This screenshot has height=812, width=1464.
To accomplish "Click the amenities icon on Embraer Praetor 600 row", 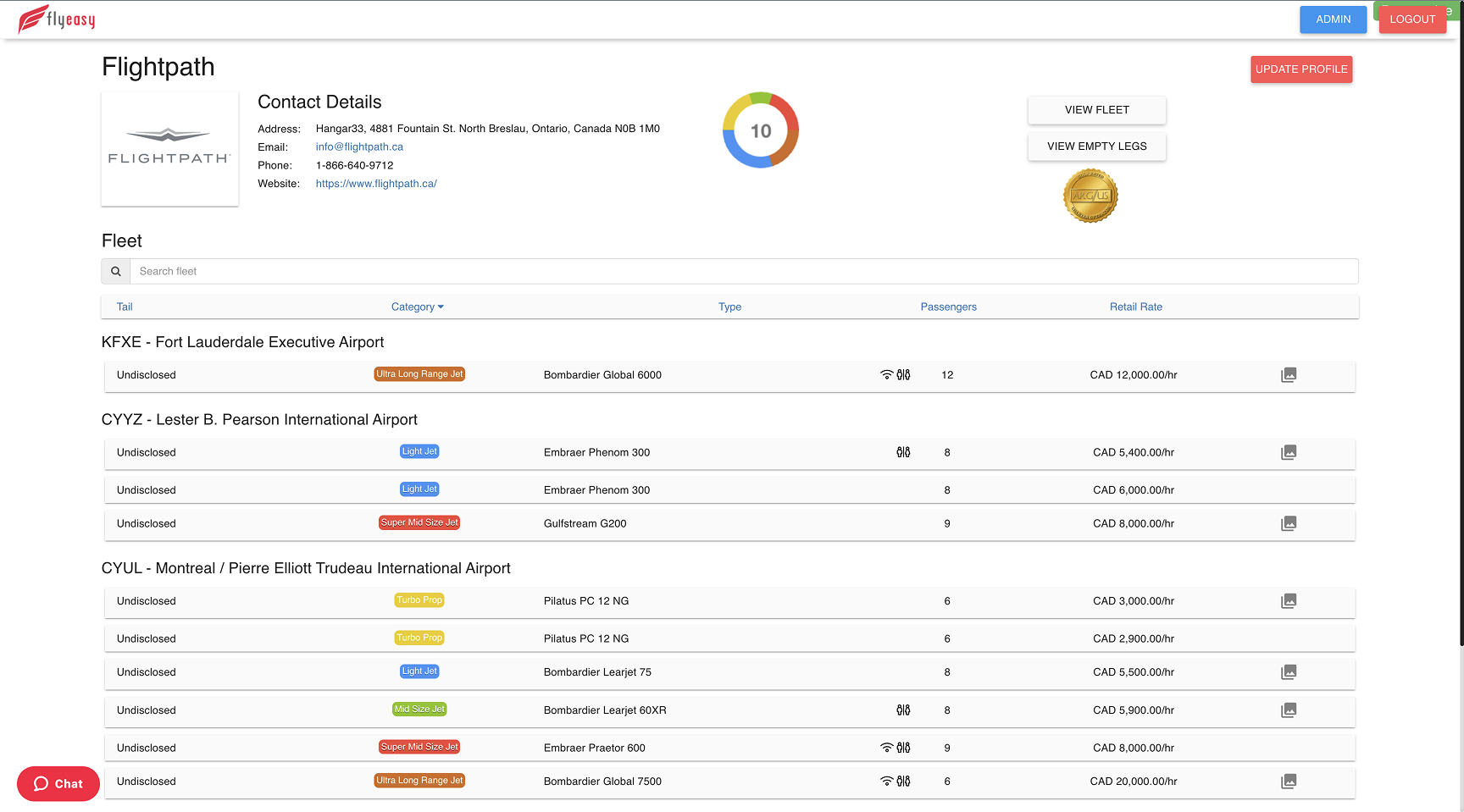I will pyautogui.click(x=904, y=748).
